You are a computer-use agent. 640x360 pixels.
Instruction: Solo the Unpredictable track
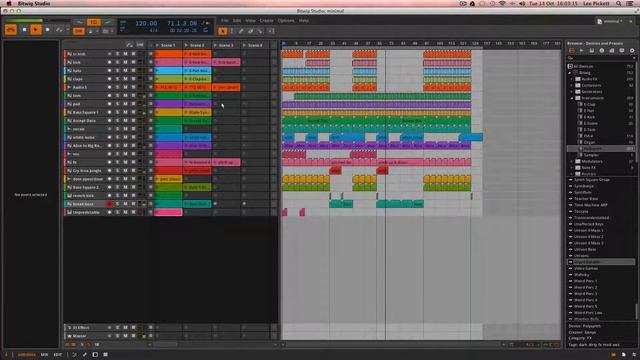[118, 212]
